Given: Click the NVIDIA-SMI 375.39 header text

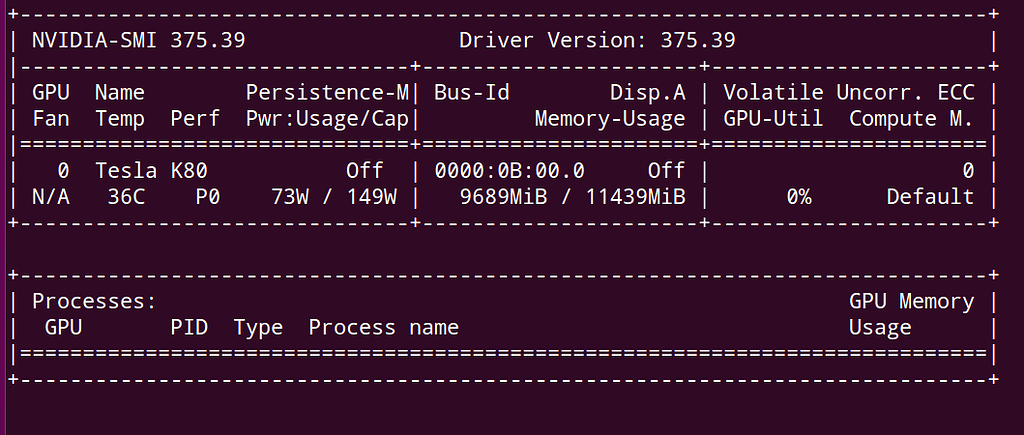Looking at the screenshot, I should click(x=139, y=41).
